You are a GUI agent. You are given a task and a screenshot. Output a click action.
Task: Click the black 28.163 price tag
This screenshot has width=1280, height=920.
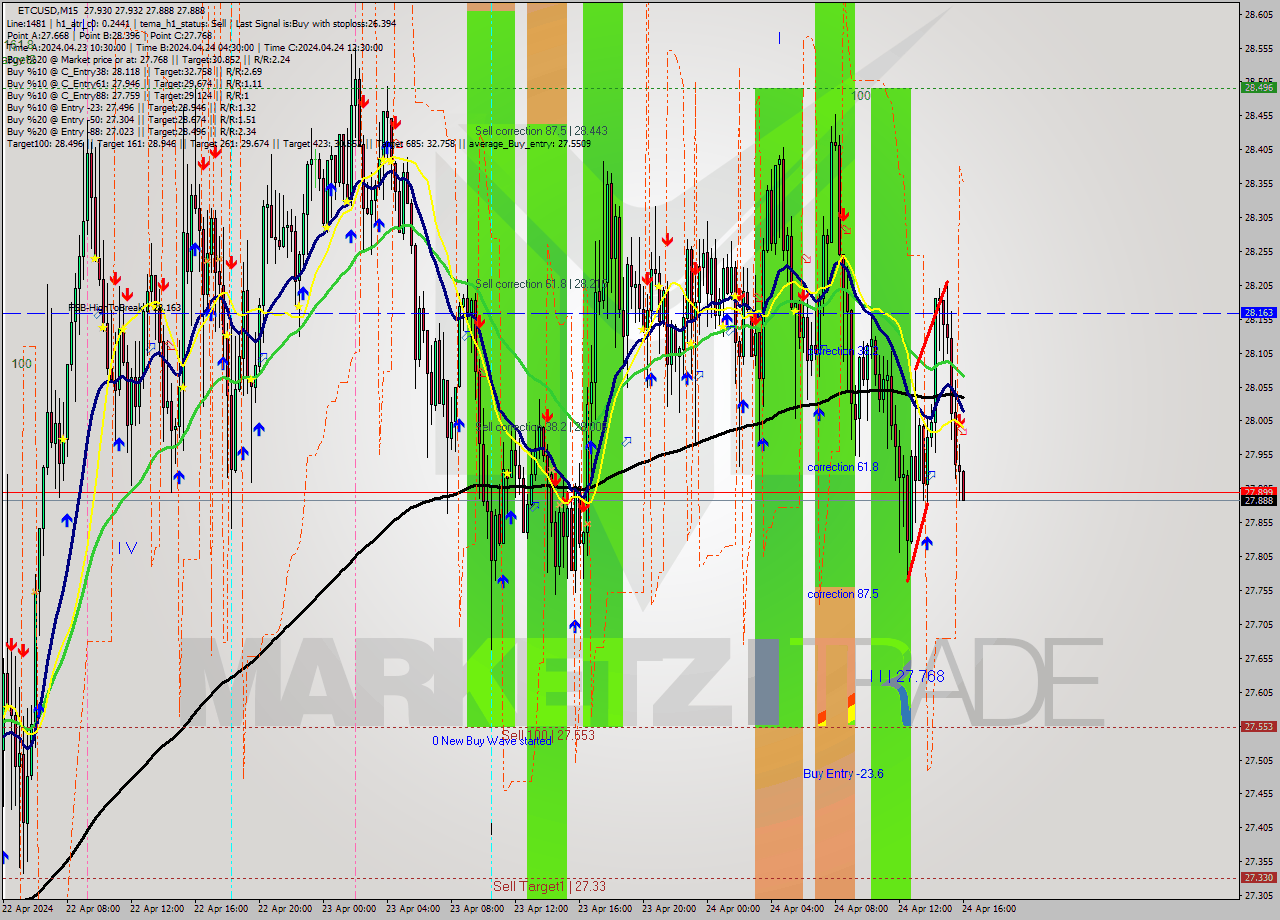[x=1258, y=313]
